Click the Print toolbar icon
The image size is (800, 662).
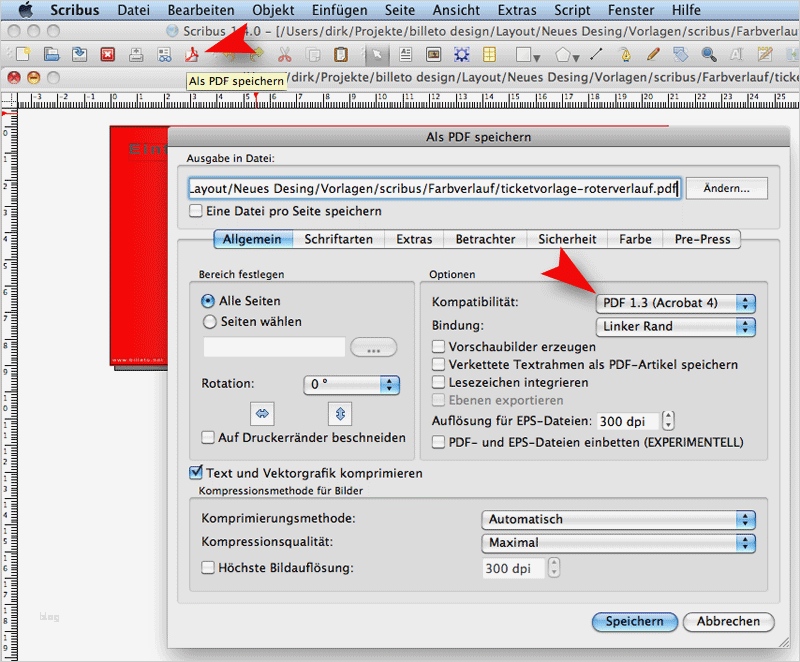pos(136,54)
